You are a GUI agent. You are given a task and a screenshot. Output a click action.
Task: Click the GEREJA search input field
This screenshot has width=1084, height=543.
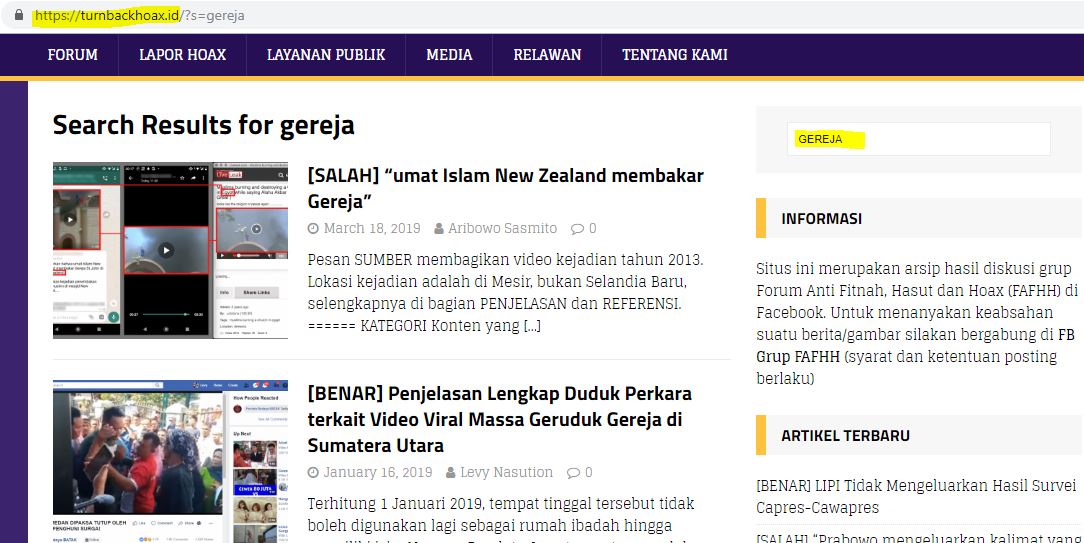(918, 139)
